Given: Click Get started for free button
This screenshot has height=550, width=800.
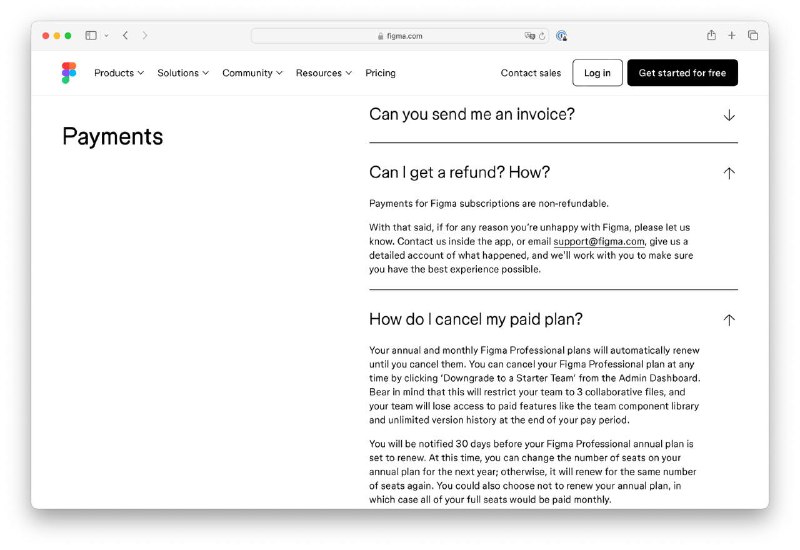Looking at the screenshot, I should (682, 73).
